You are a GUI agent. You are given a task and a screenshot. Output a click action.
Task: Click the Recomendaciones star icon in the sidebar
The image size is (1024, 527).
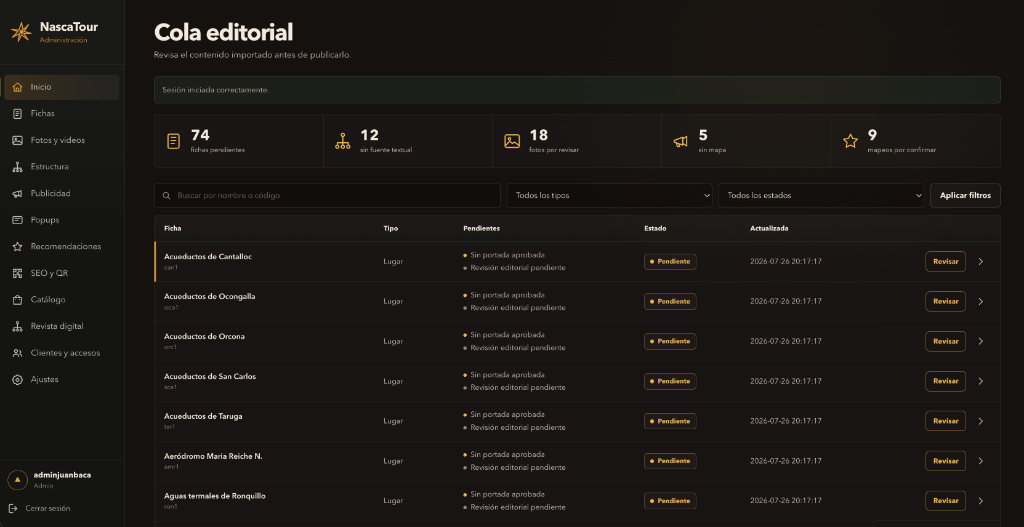[18, 247]
